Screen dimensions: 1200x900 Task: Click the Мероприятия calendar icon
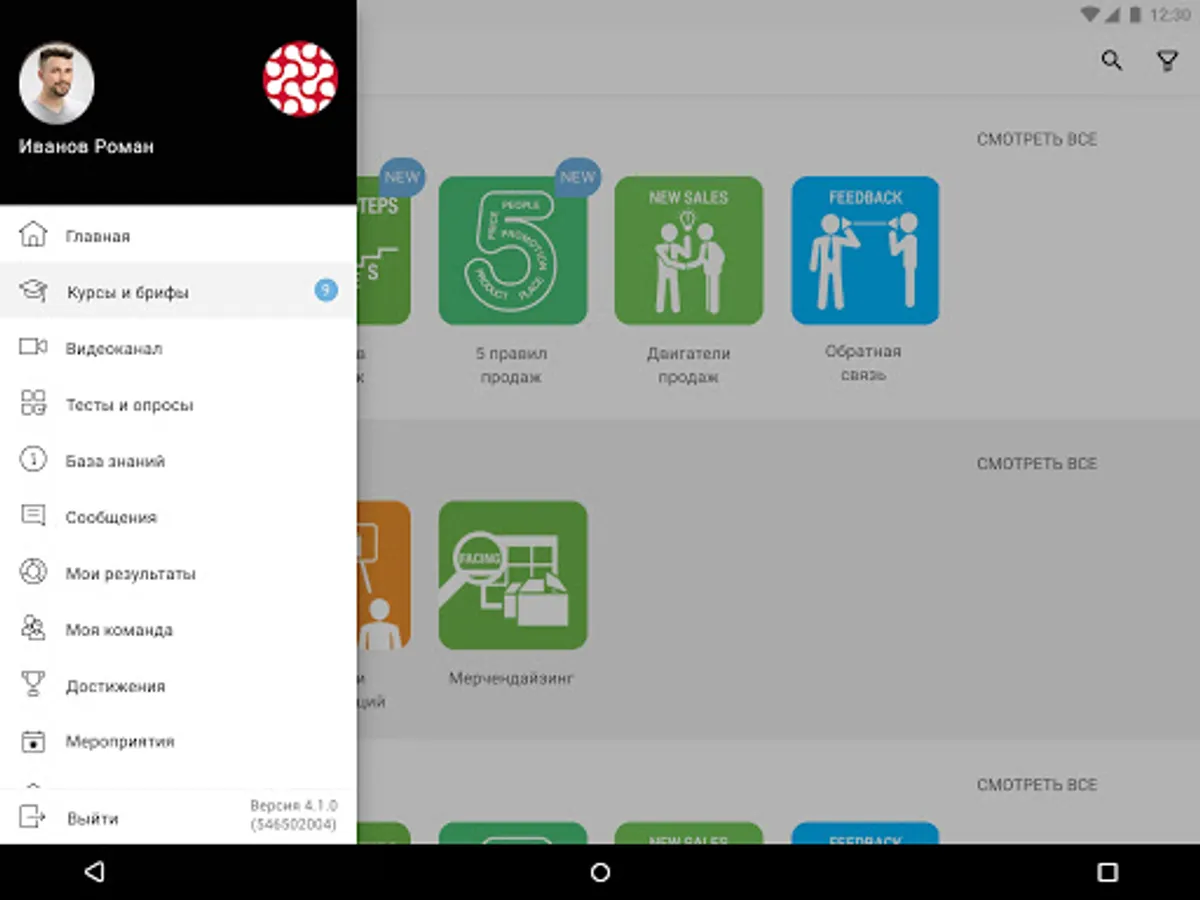[x=33, y=742]
